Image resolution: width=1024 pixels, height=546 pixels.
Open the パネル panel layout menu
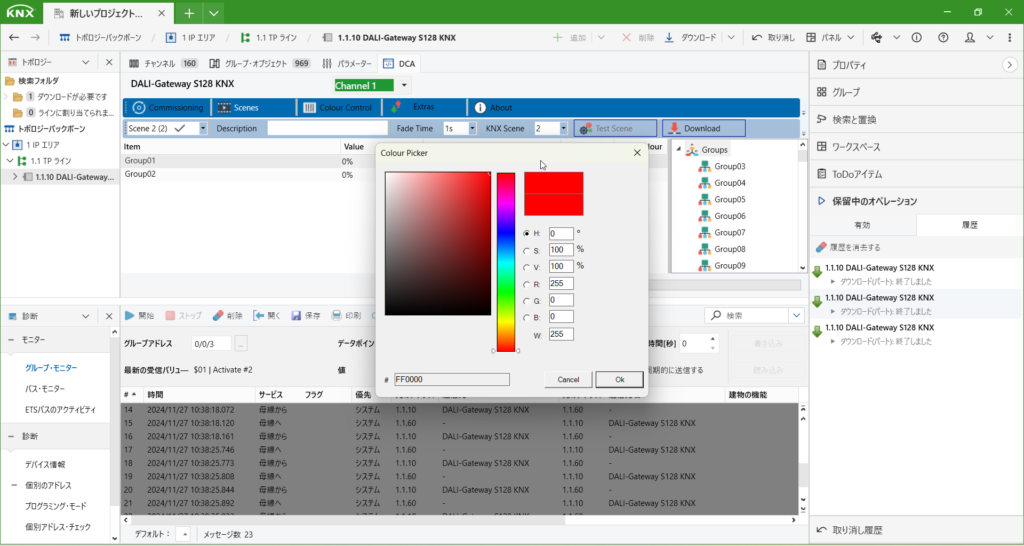(830, 38)
